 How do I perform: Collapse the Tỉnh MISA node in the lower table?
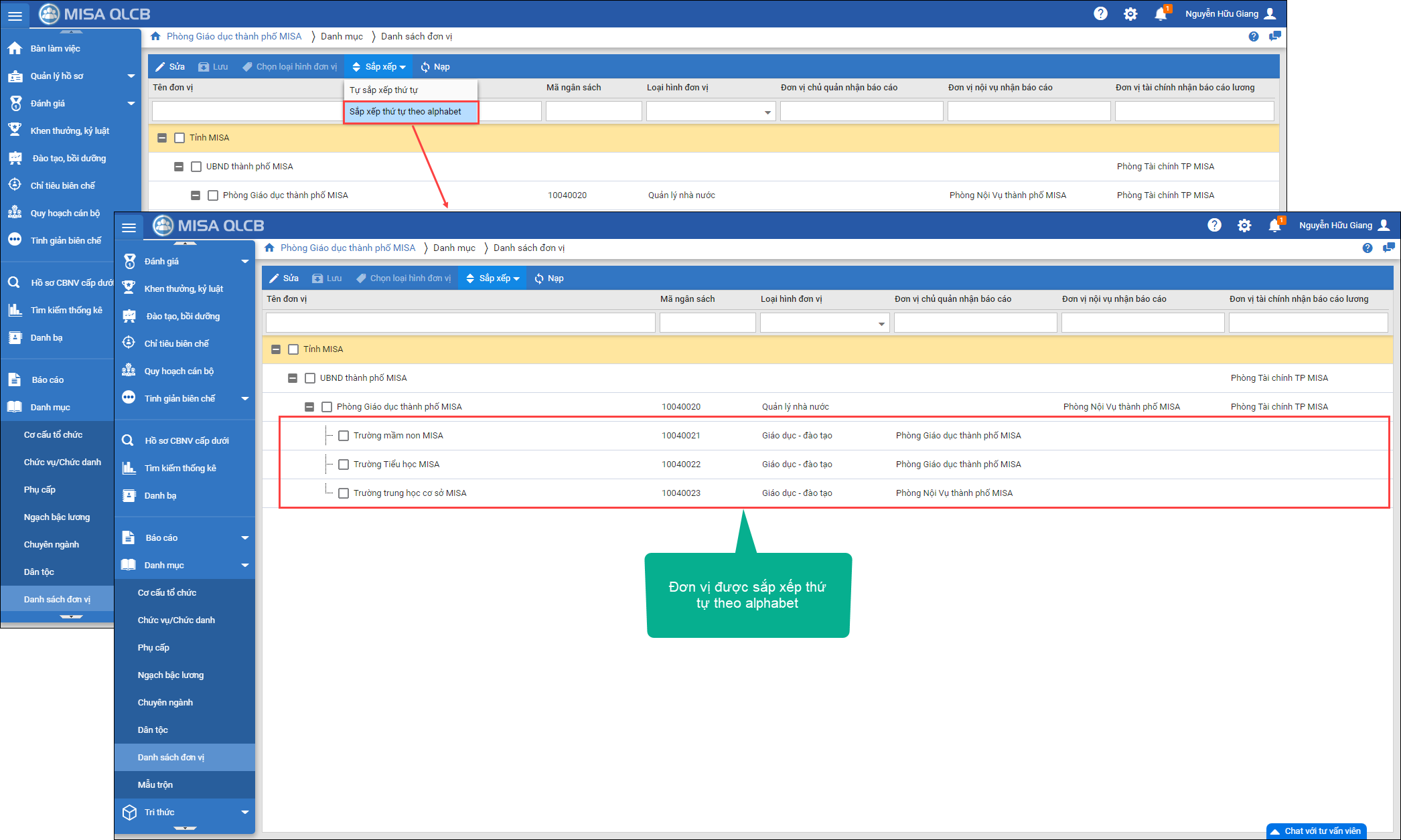pos(276,349)
